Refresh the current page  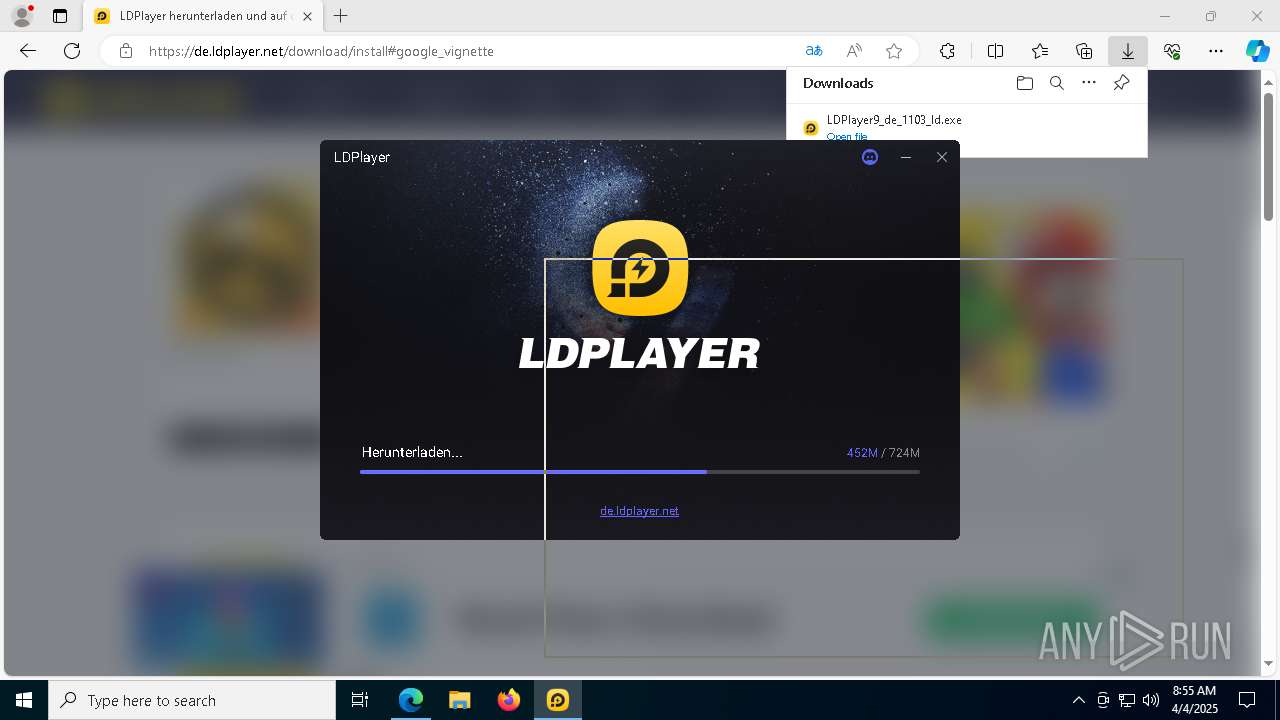(x=72, y=51)
